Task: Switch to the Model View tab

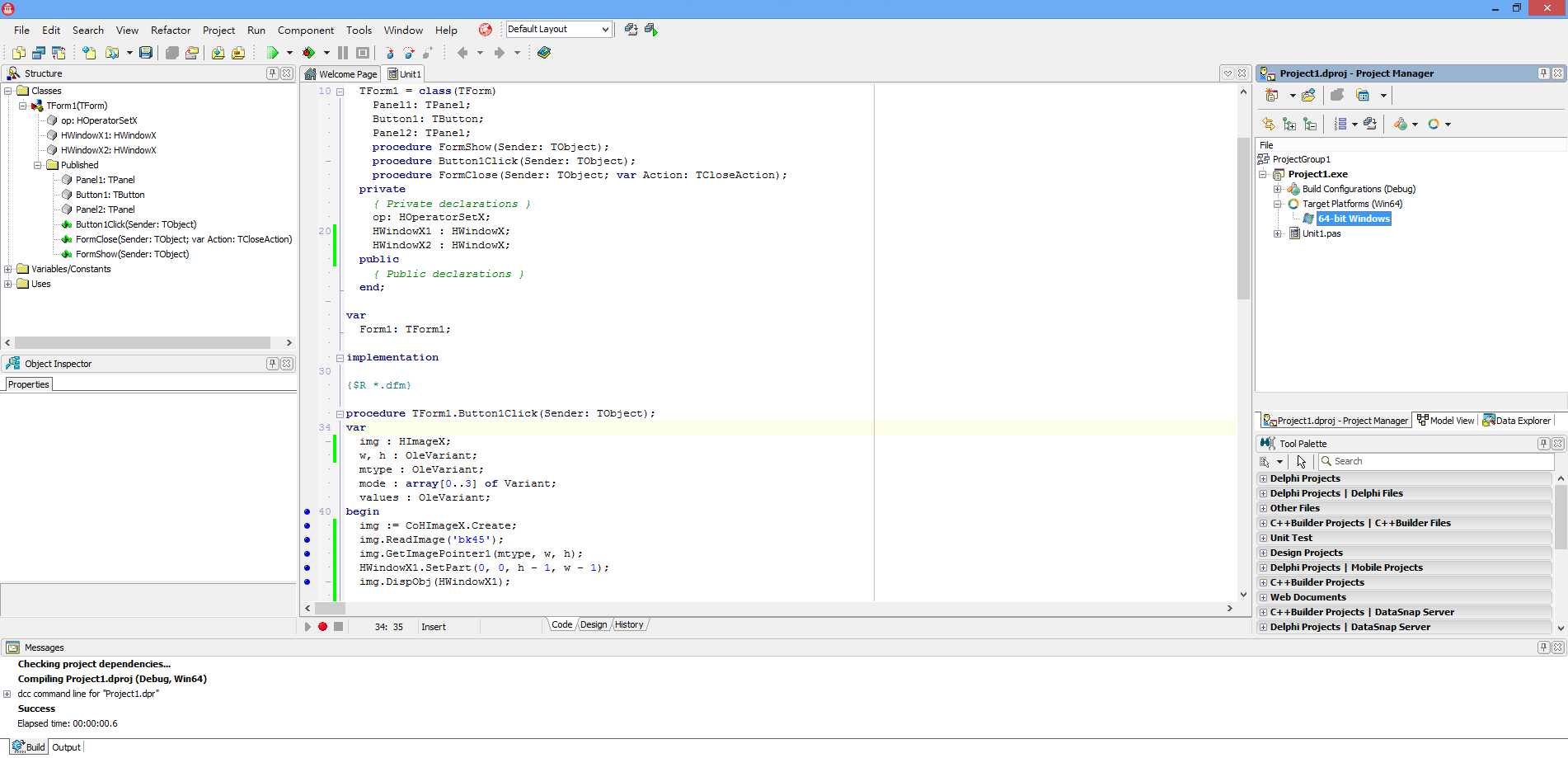Action: click(1445, 421)
